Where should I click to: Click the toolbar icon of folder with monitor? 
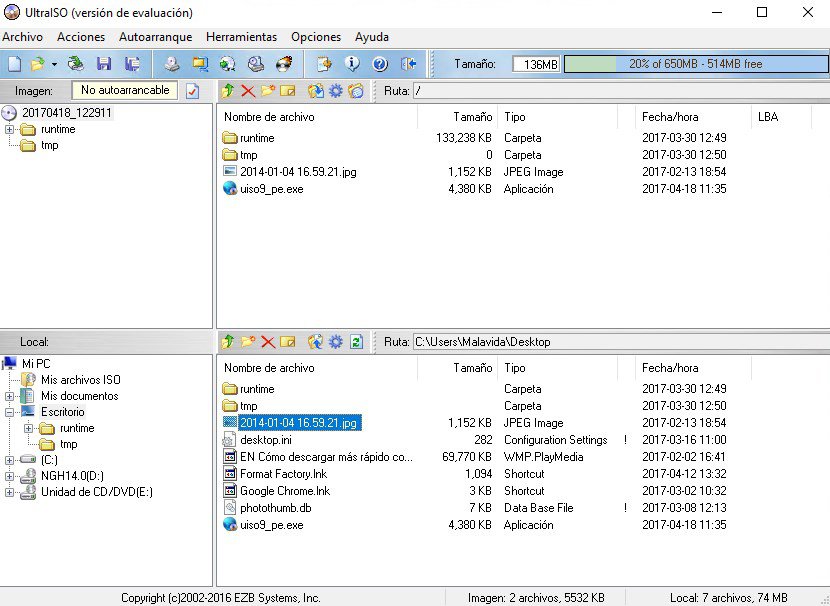click(200, 64)
